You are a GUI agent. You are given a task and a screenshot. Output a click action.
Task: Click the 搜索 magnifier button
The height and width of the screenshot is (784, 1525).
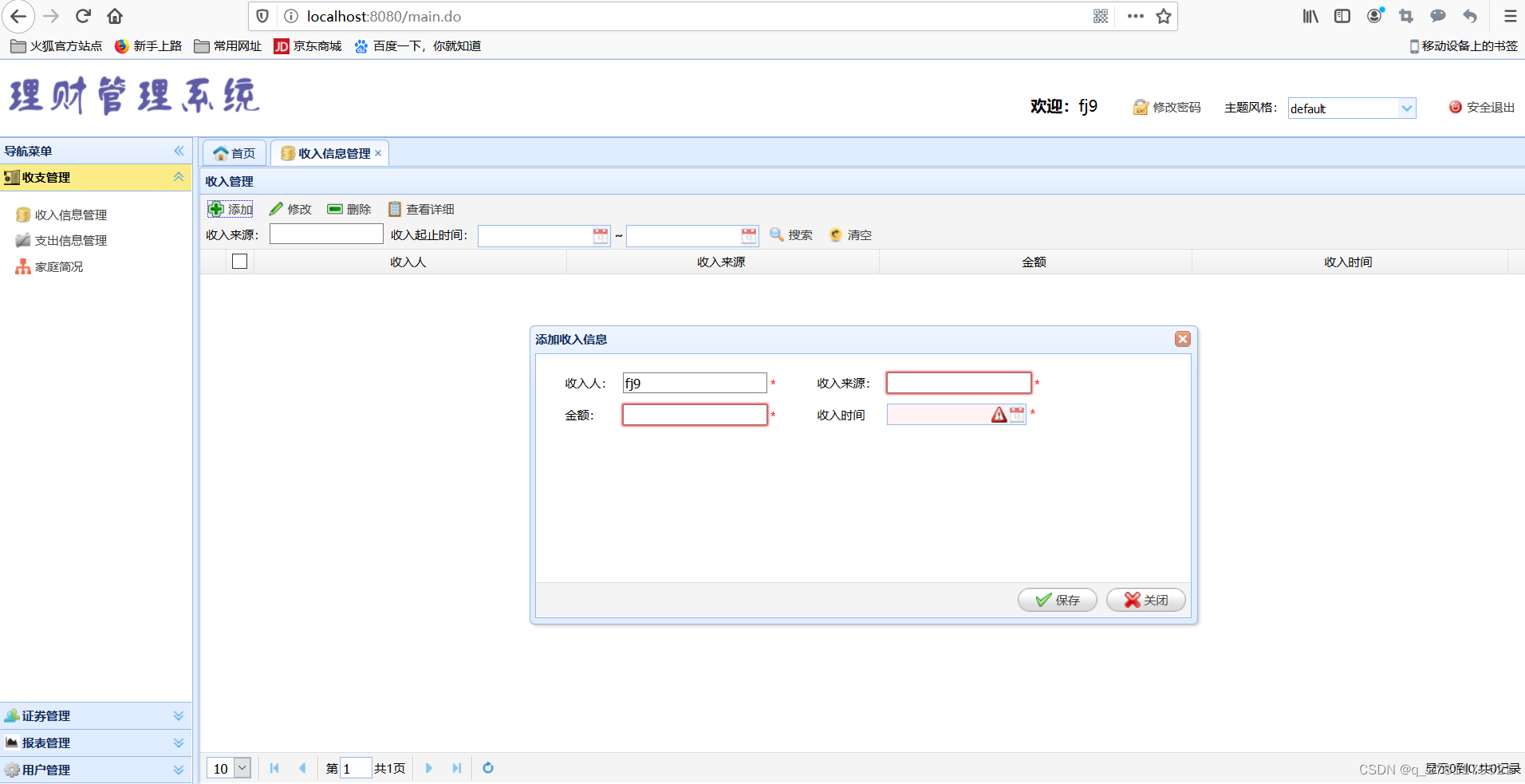[791, 234]
